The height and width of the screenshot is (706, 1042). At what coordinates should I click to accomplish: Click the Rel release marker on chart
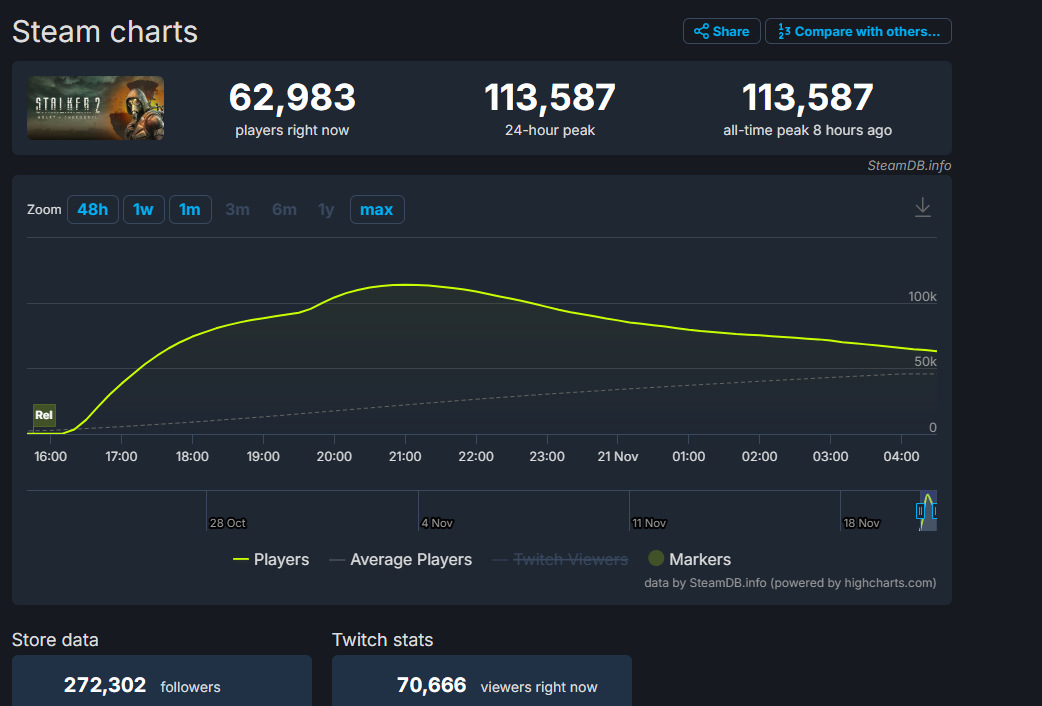(x=44, y=415)
